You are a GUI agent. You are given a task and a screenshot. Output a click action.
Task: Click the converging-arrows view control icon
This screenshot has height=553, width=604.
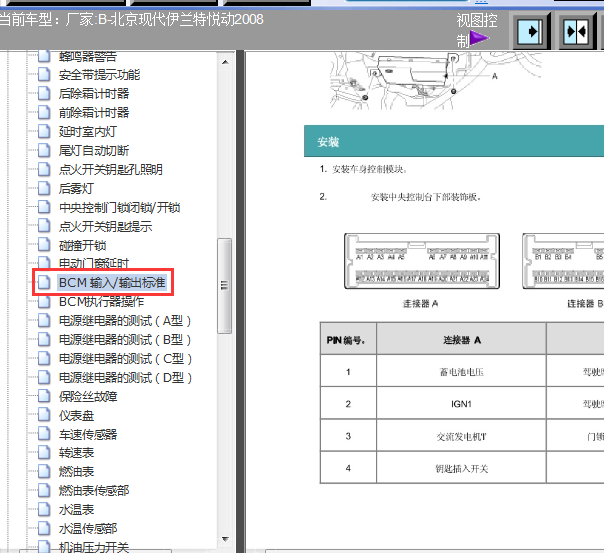(577, 31)
